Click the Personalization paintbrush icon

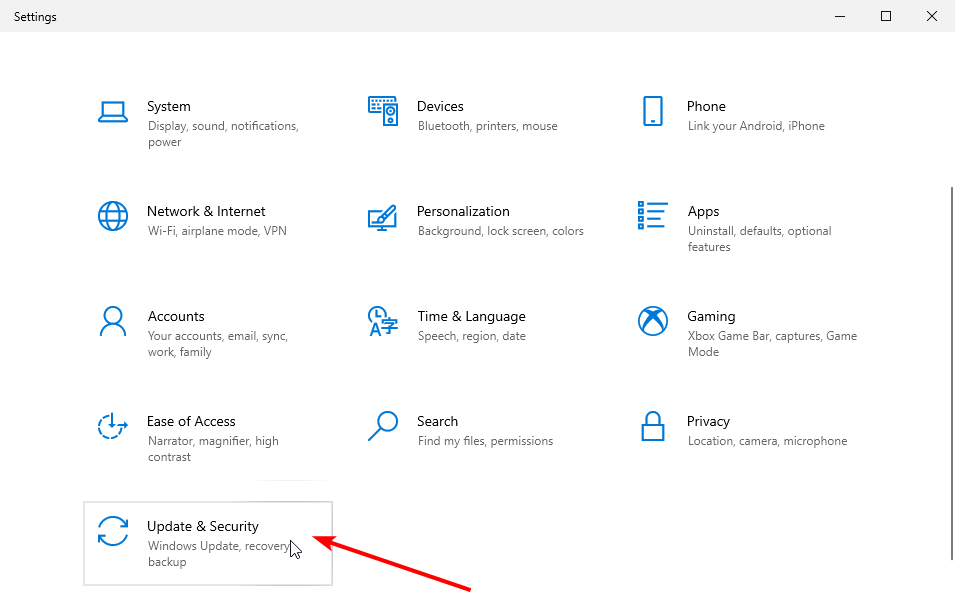pyautogui.click(x=383, y=217)
